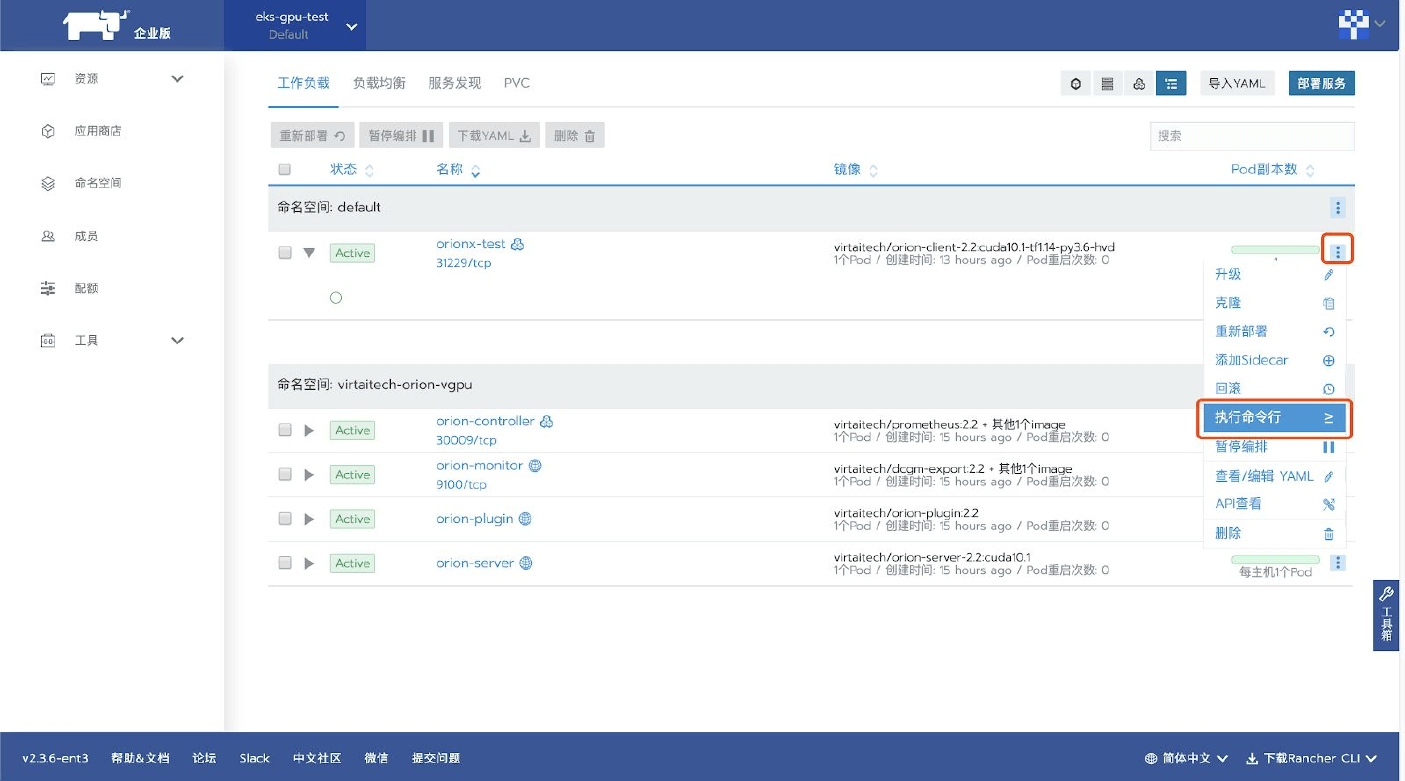Switch to the compact list view icon
Image resolution: width=1405 pixels, height=781 pixels.
pyautogui.click(x=1107, y=83)
